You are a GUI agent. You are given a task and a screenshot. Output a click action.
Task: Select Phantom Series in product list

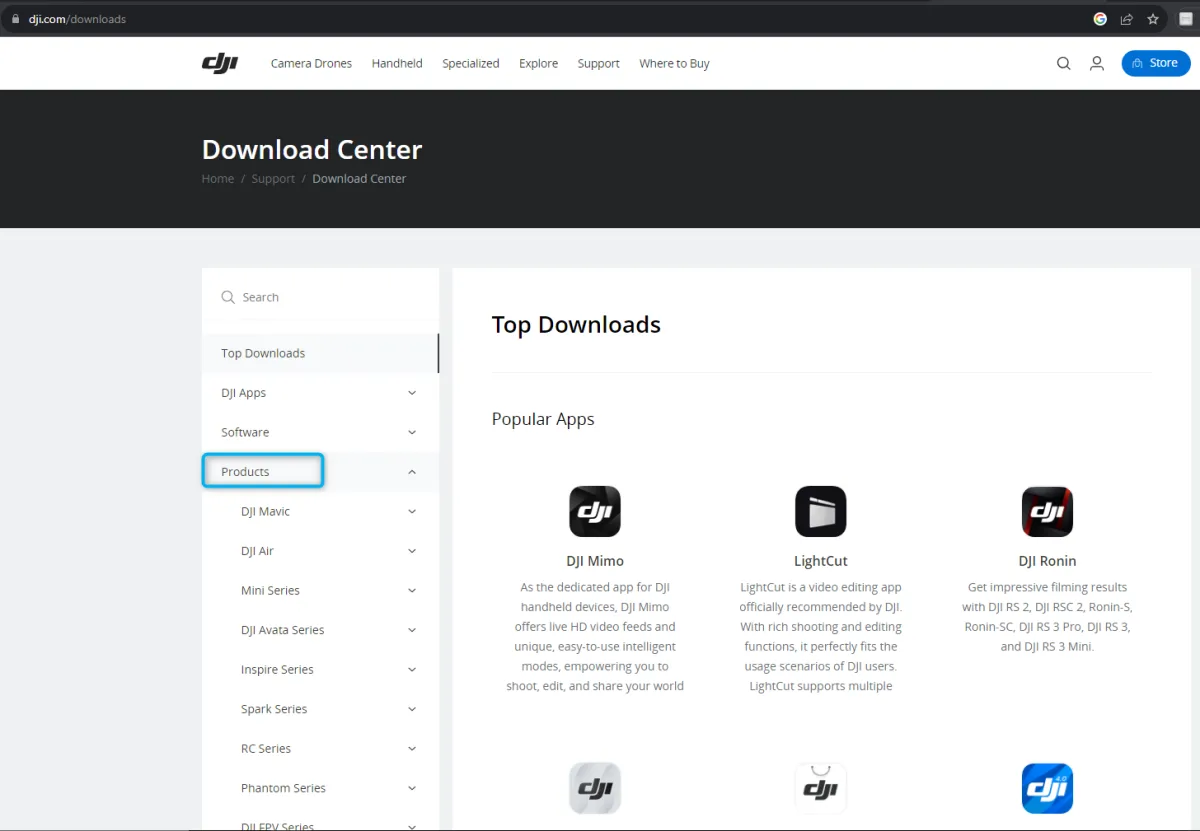click(283, 788)
